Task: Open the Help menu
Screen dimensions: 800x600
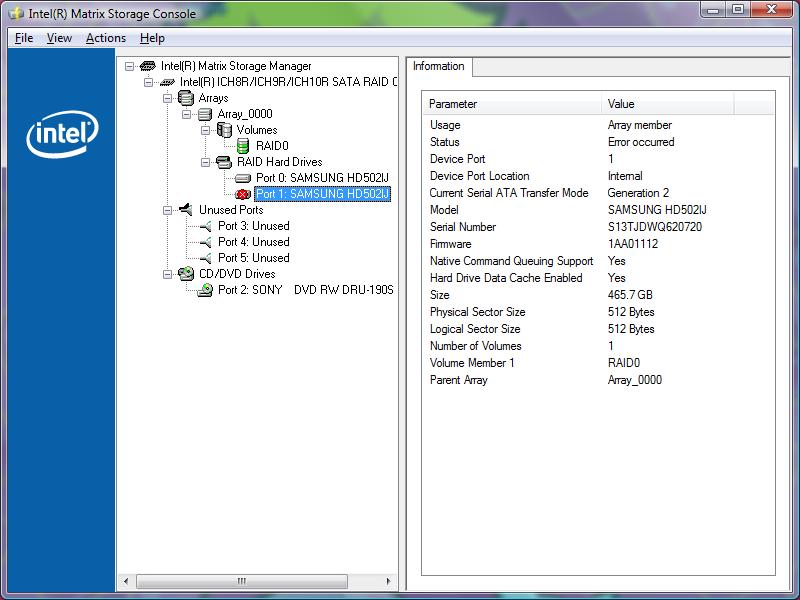Action: pyautogui.click(x=152, y=38)
